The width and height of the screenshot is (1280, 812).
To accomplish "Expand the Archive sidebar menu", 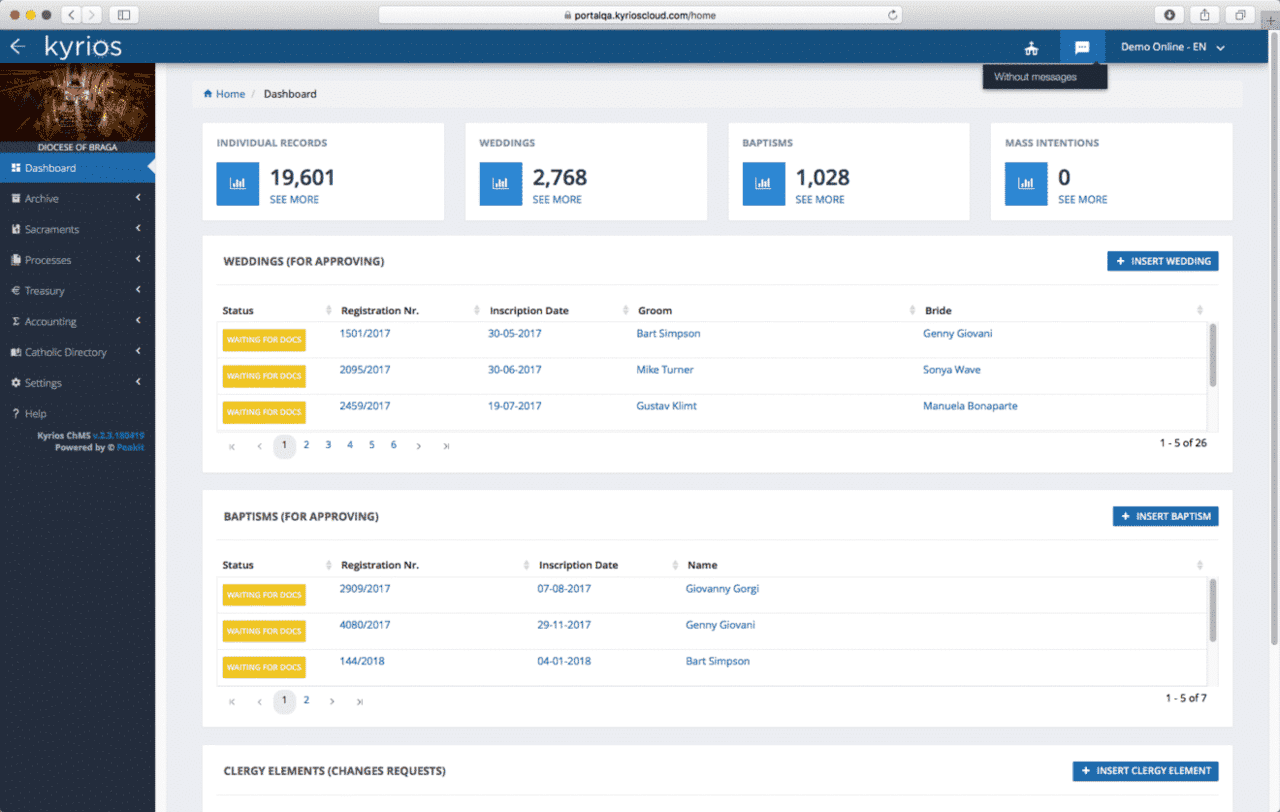I will point(42,199).
